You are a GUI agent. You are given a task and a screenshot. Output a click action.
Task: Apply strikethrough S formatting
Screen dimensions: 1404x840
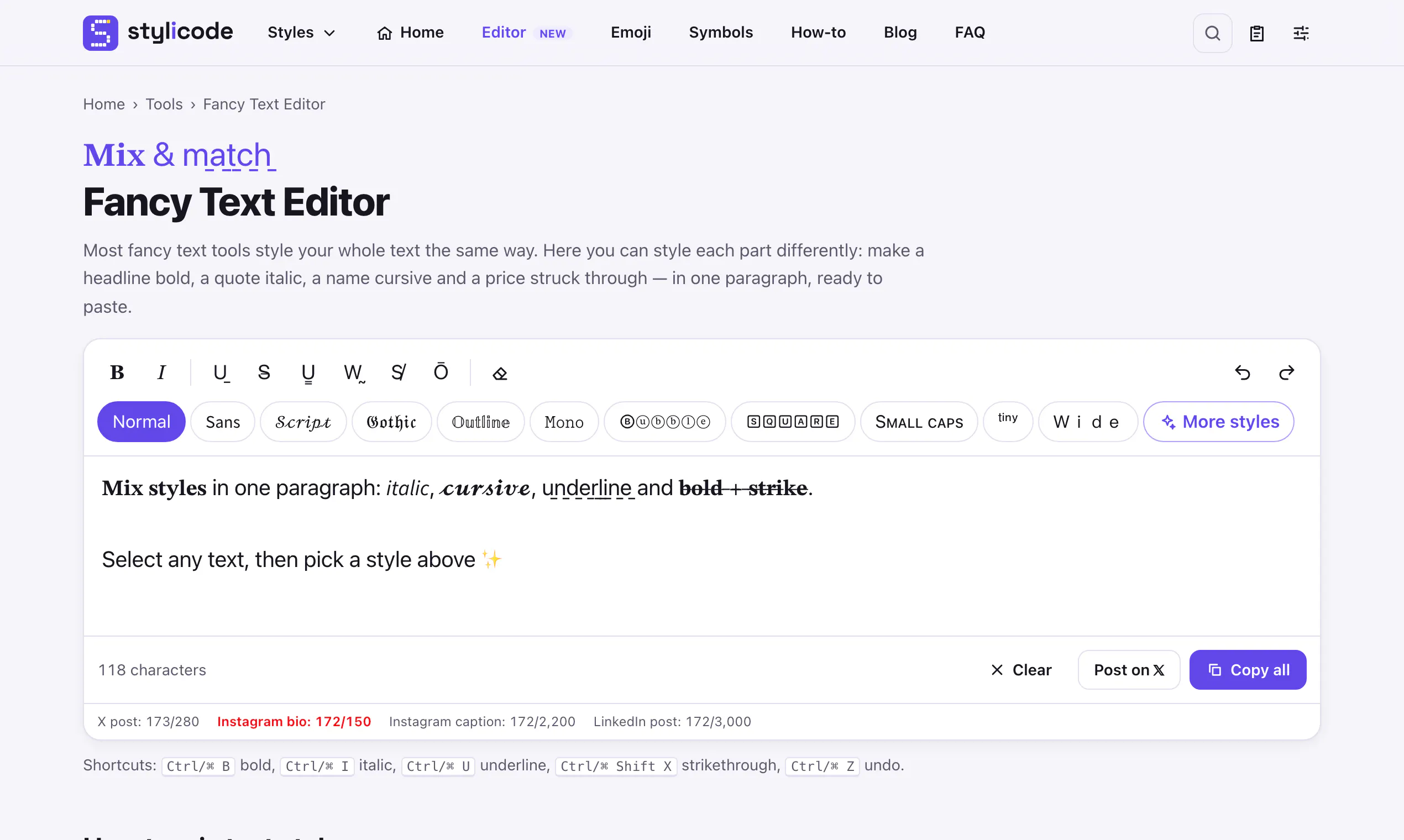[264, 372]
